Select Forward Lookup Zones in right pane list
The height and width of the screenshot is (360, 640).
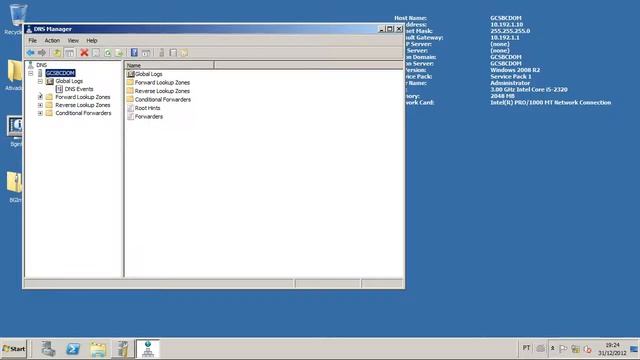point(162,82)
